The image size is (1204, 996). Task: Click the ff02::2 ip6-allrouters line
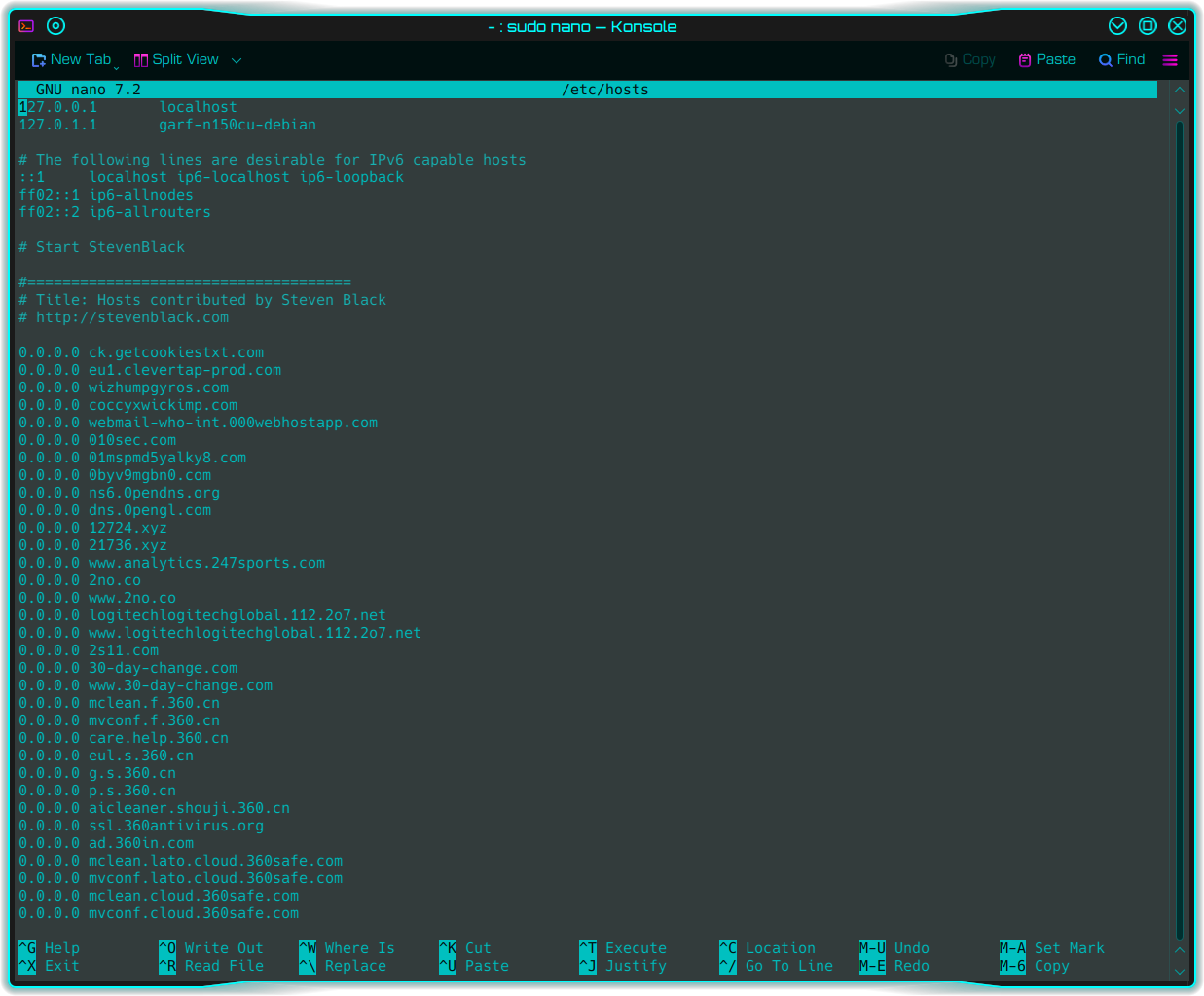coord(115,212)
